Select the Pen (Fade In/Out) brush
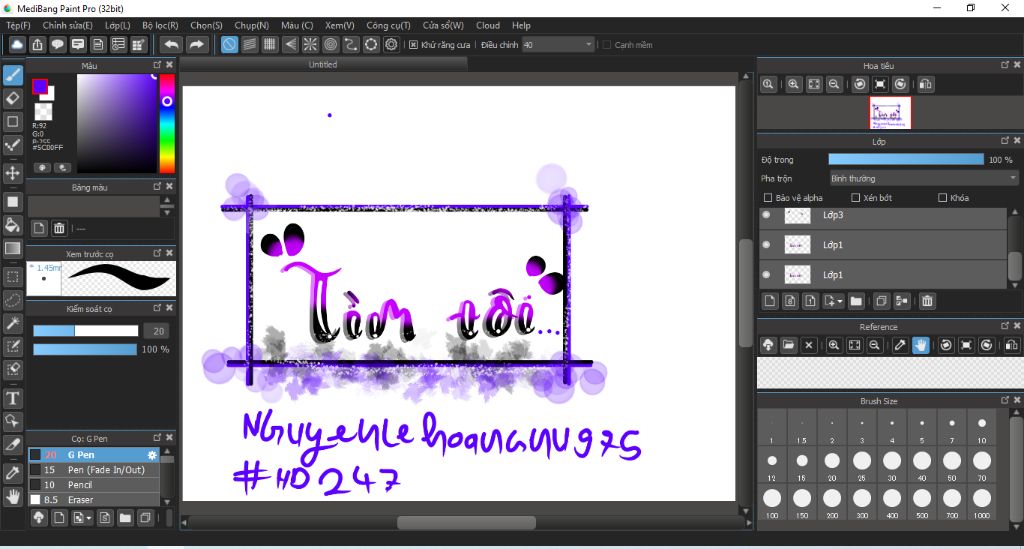Viewport: 1024px width, 549px height. (94, 470)
